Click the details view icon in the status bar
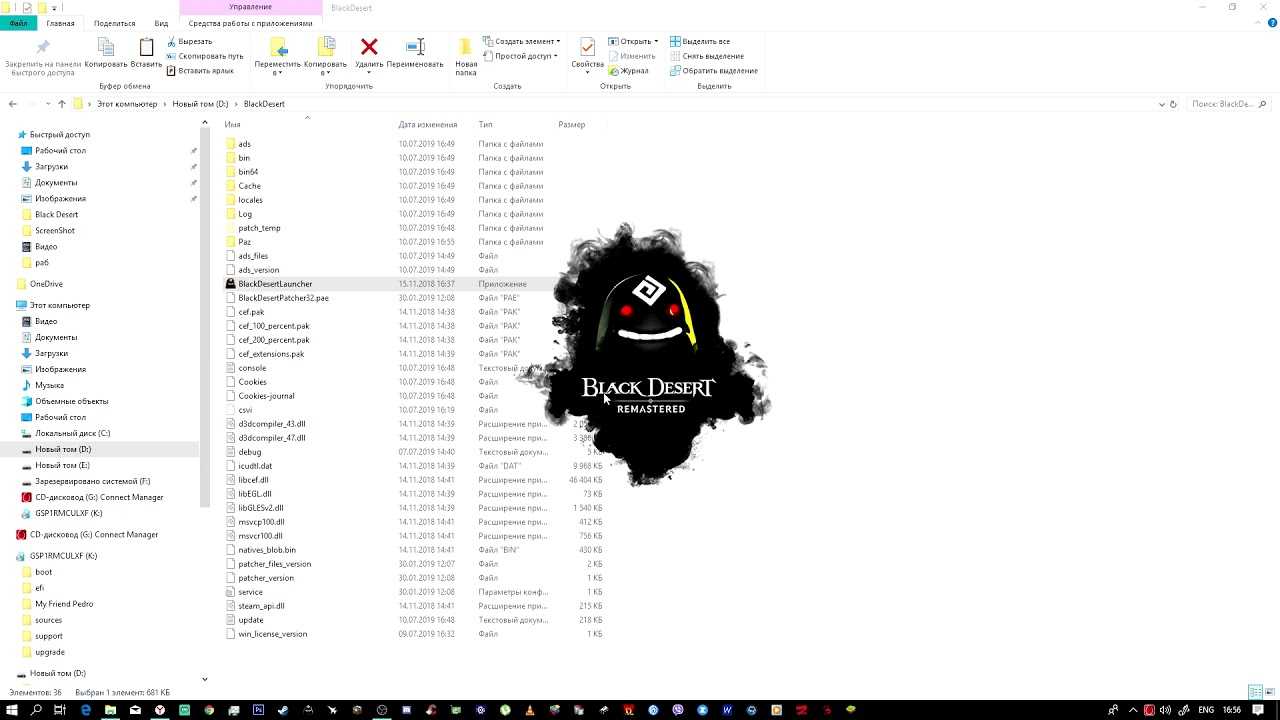 tap(1254, 692)
